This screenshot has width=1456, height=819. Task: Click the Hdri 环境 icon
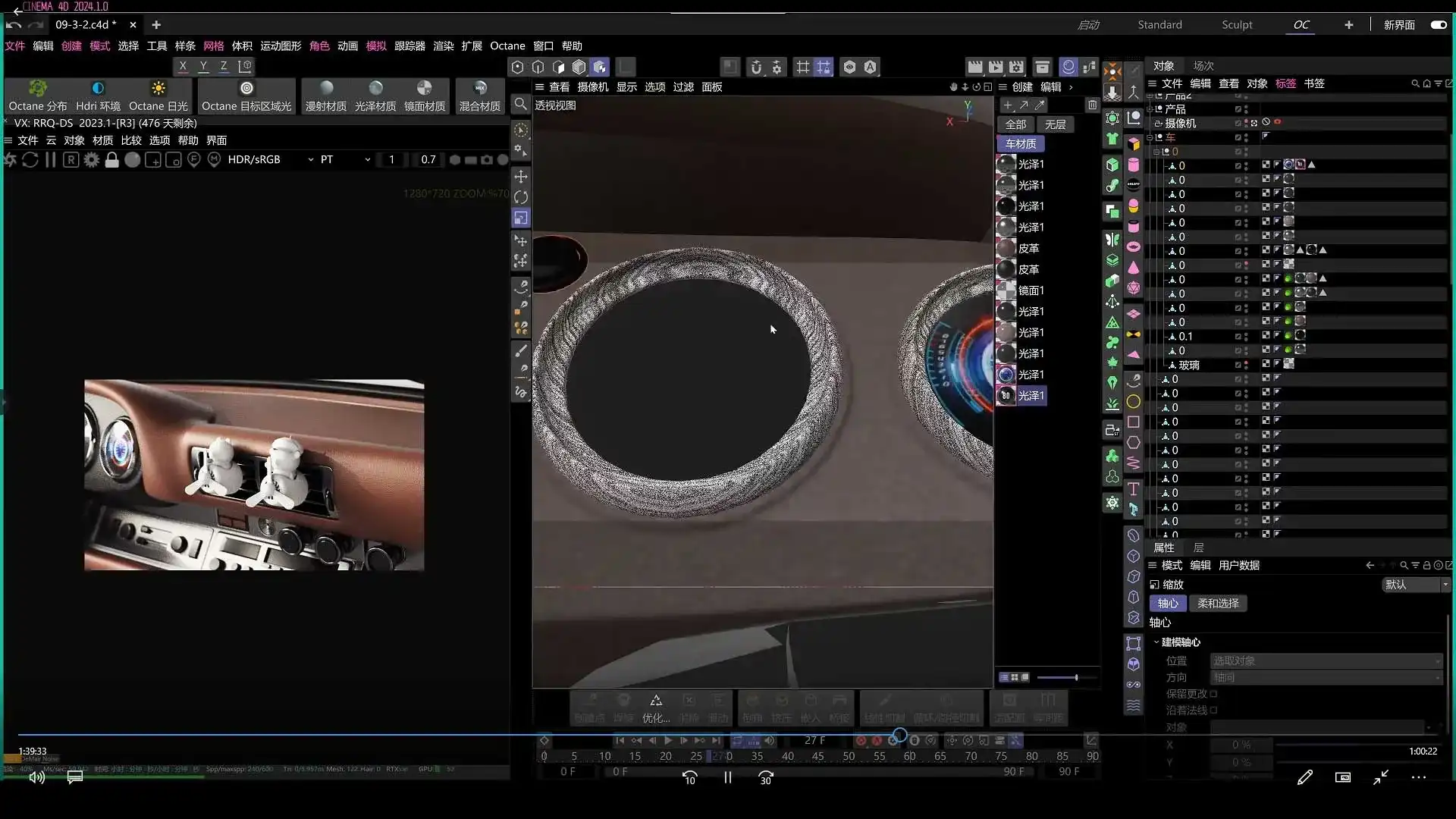tap(98, 89)
